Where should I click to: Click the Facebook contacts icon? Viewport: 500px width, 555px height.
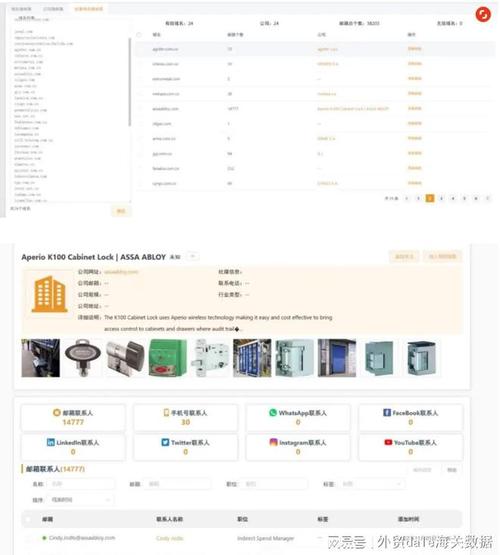(x=387, y=412)
